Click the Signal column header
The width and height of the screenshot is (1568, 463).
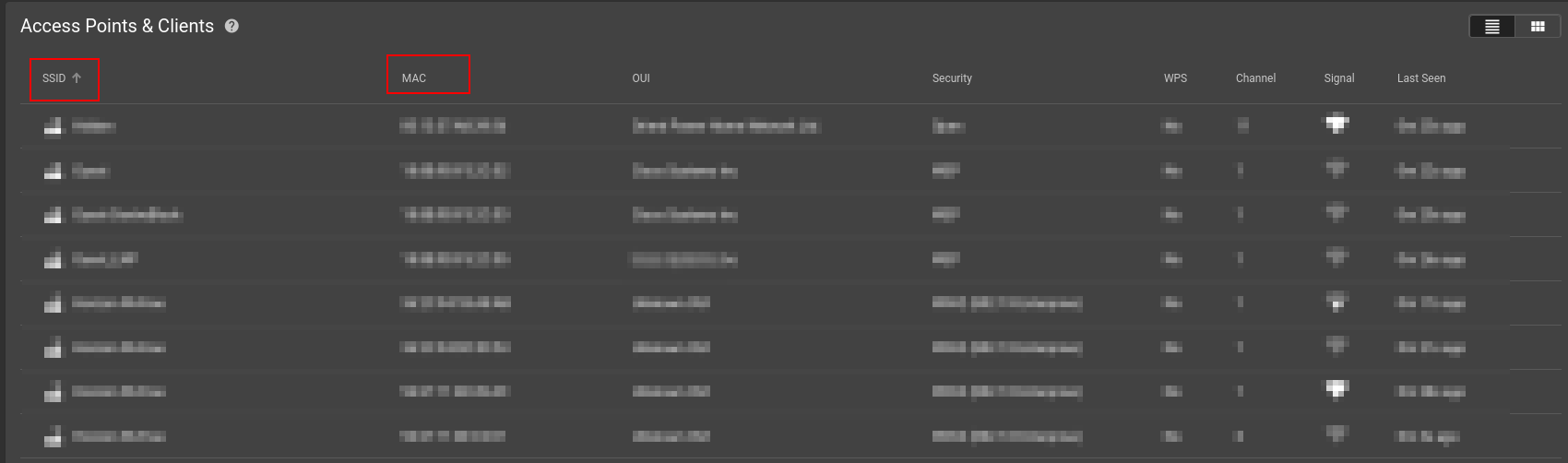coord(1338,78)
